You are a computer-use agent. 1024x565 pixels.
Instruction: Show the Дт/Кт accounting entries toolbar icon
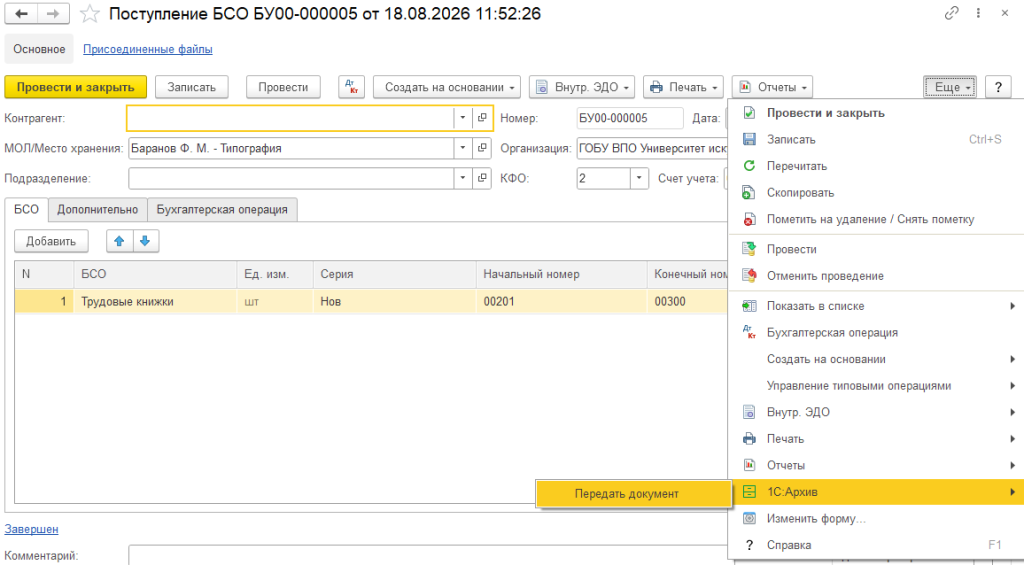[x=351, y=87]
